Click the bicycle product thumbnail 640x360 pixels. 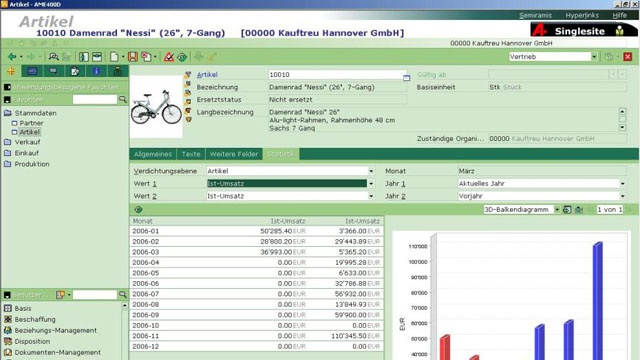click(156, 107)
